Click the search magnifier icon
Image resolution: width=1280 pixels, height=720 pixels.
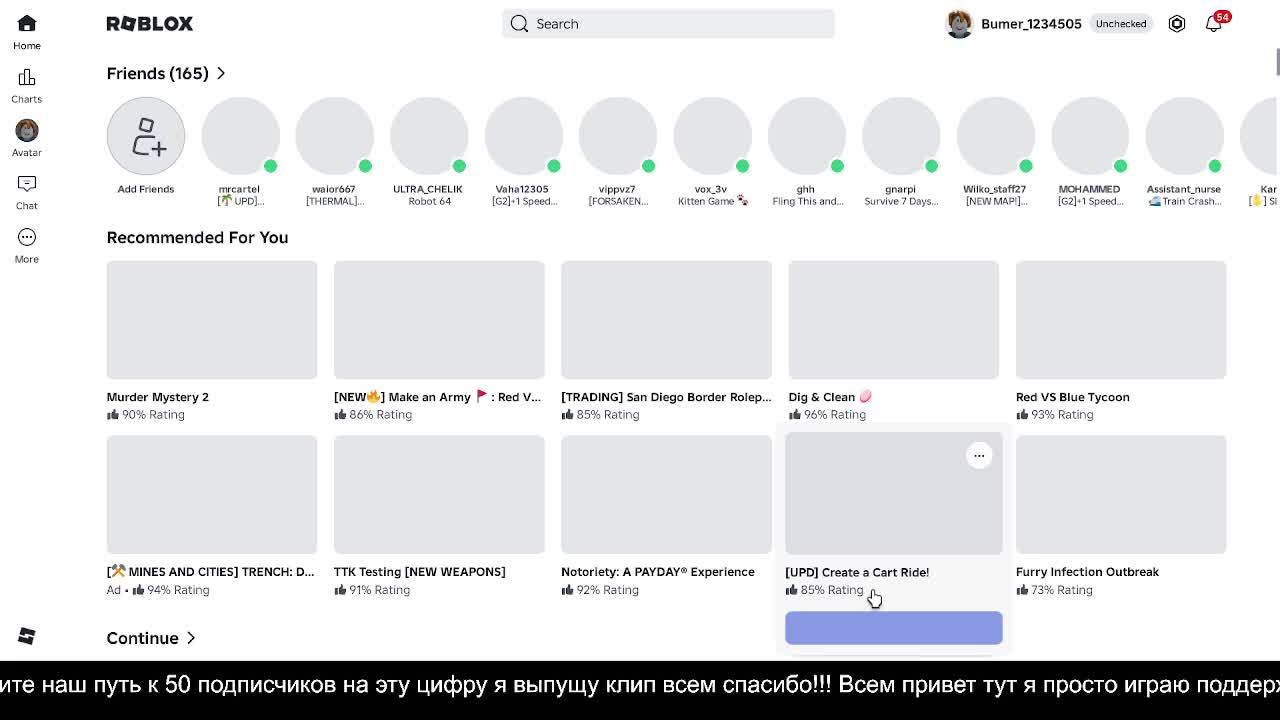coord(519,24)
